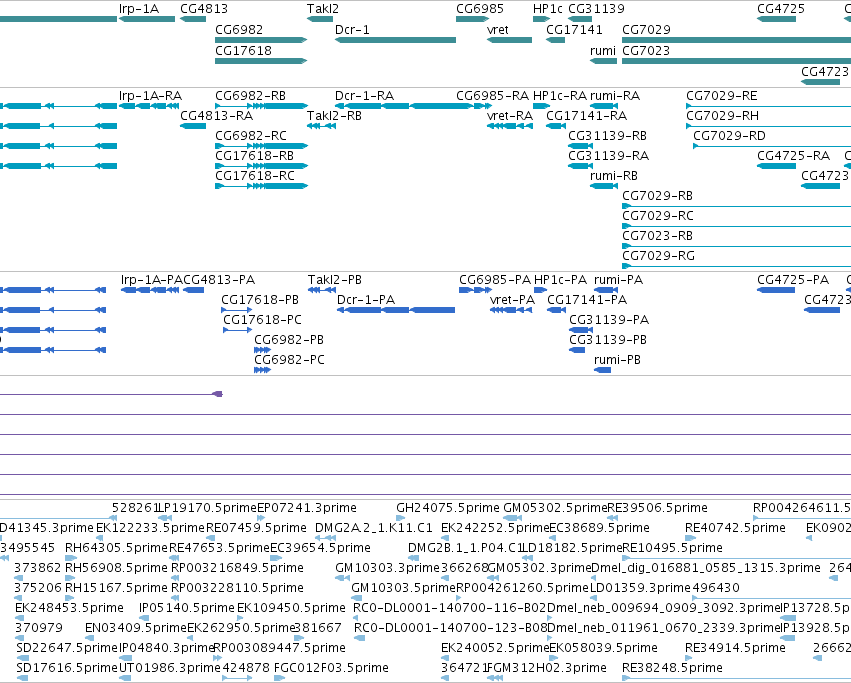
Task: Open the "SD22647.5prime" EST label
Action: point(67,648)
